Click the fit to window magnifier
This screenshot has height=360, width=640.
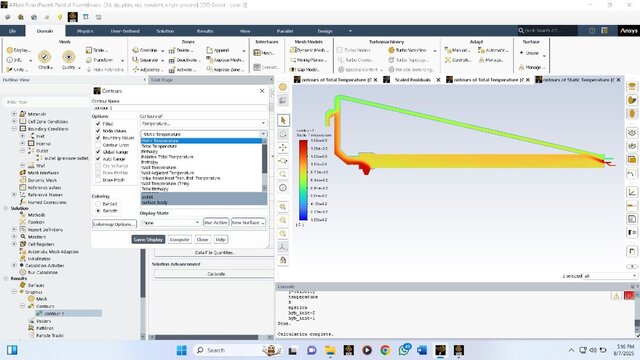tap(283, 174)
